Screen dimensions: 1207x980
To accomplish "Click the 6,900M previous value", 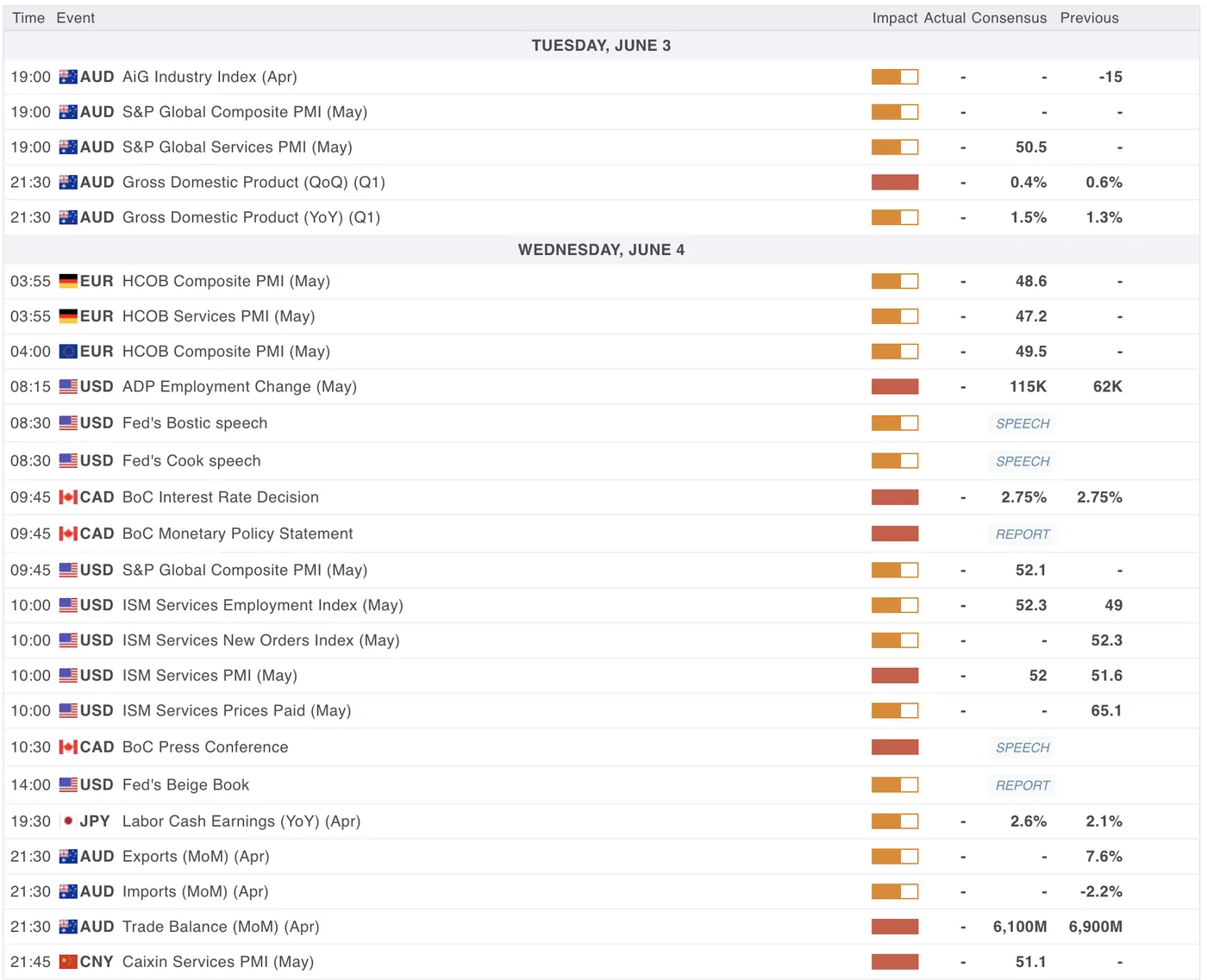I will [1096, 927].
